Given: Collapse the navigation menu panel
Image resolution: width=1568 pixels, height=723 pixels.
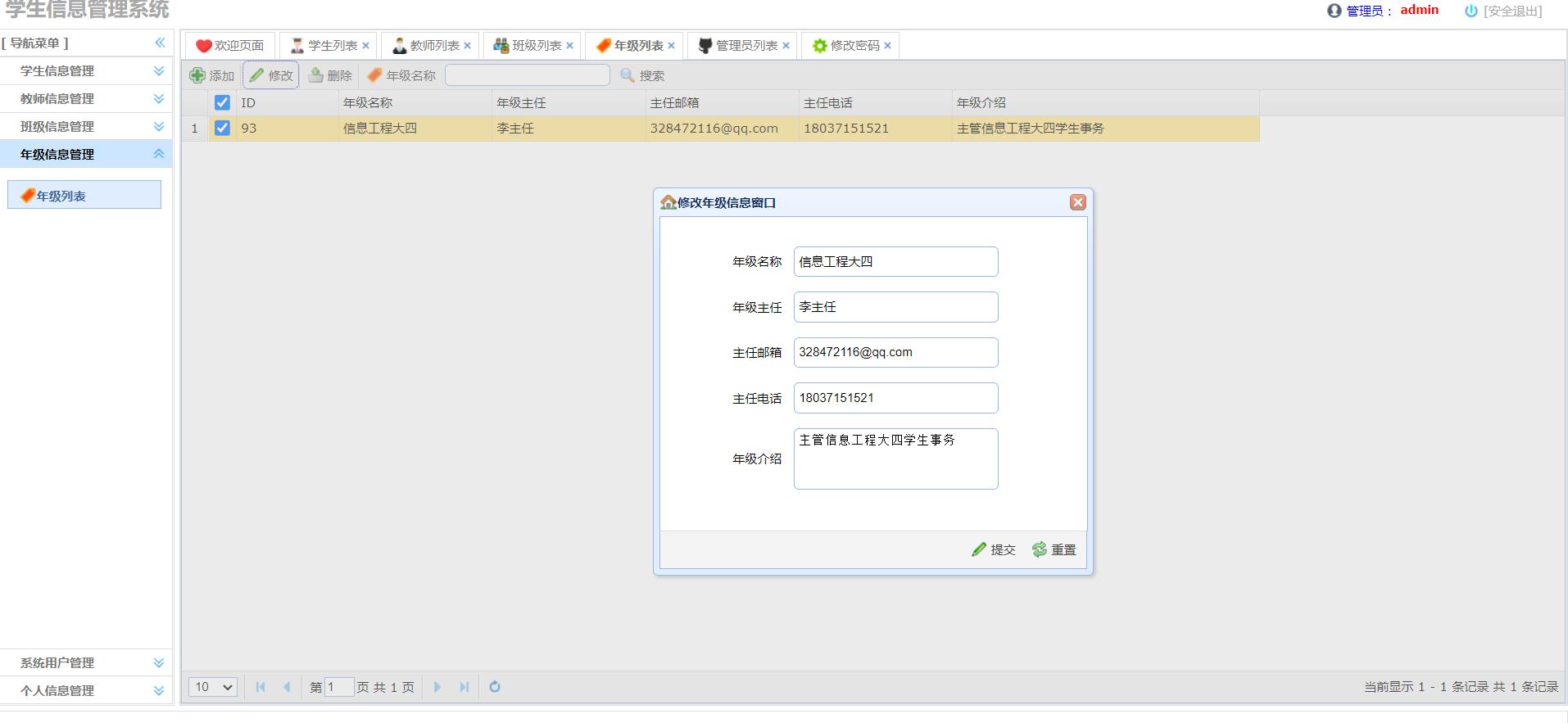Looking at the screenshot, I should 160,43.
